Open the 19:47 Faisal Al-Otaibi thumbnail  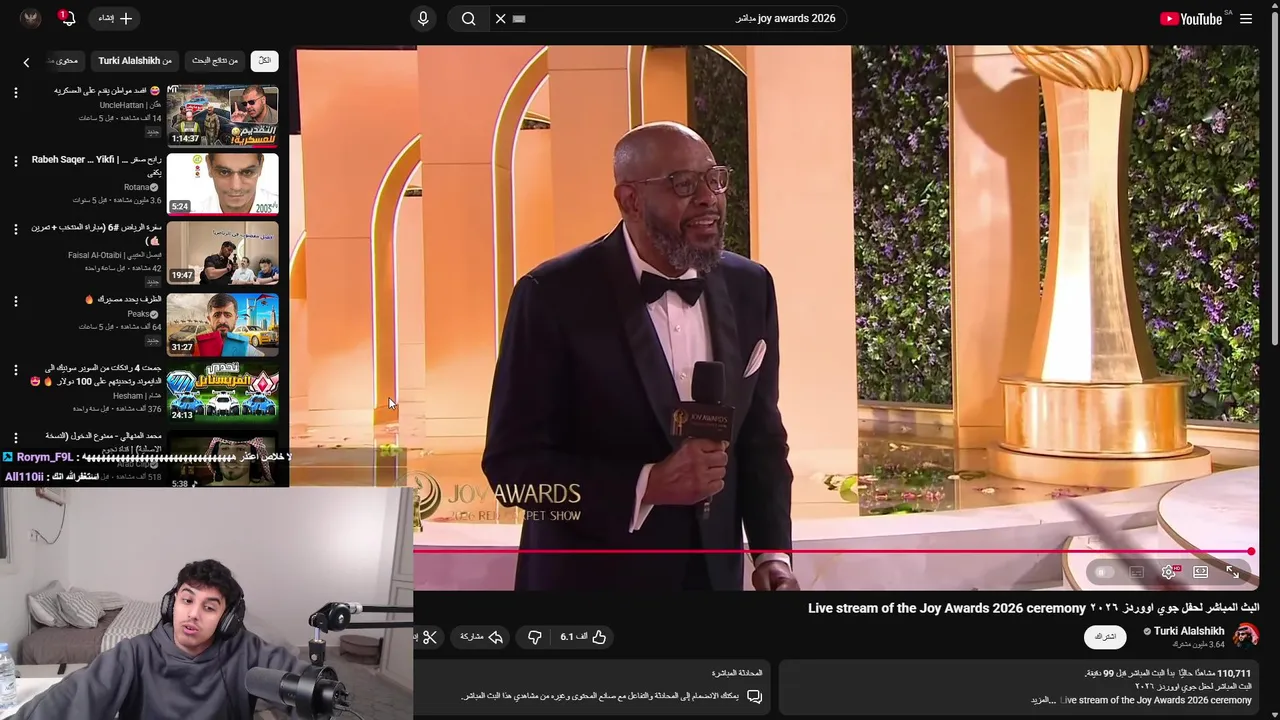pos(223,253)
